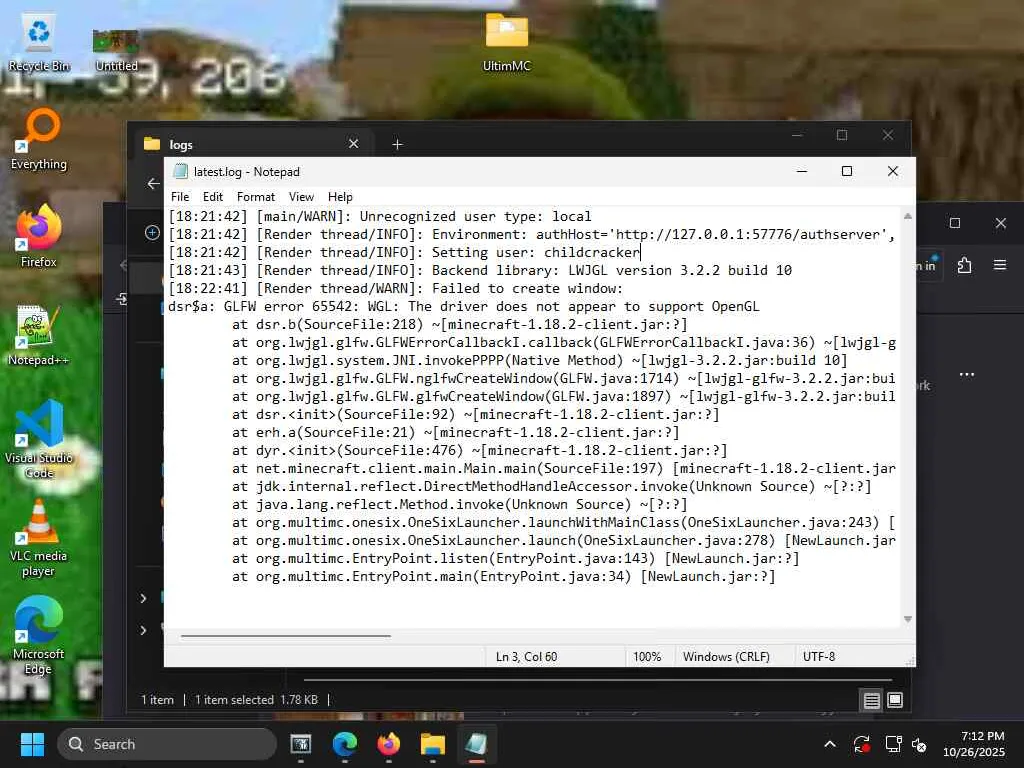The width and height of the screenshot is (1024, 768).
Task: Open the Notepad Edit menu
Action: point(212,197)
